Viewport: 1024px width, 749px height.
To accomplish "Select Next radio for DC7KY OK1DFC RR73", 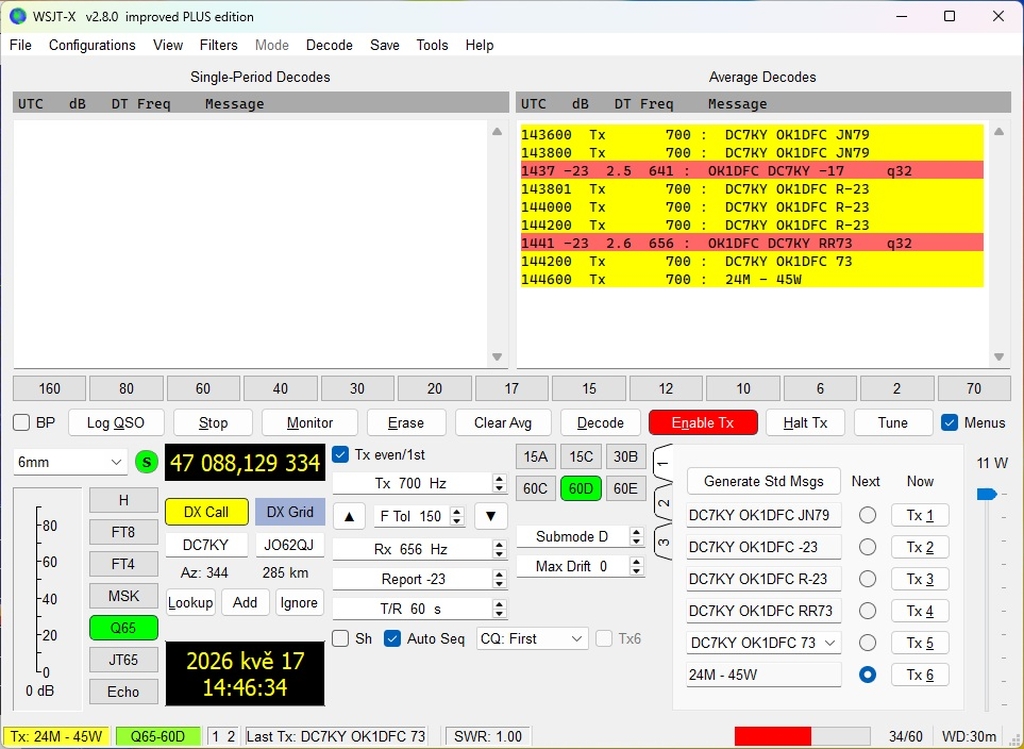I will coord(867,611).
